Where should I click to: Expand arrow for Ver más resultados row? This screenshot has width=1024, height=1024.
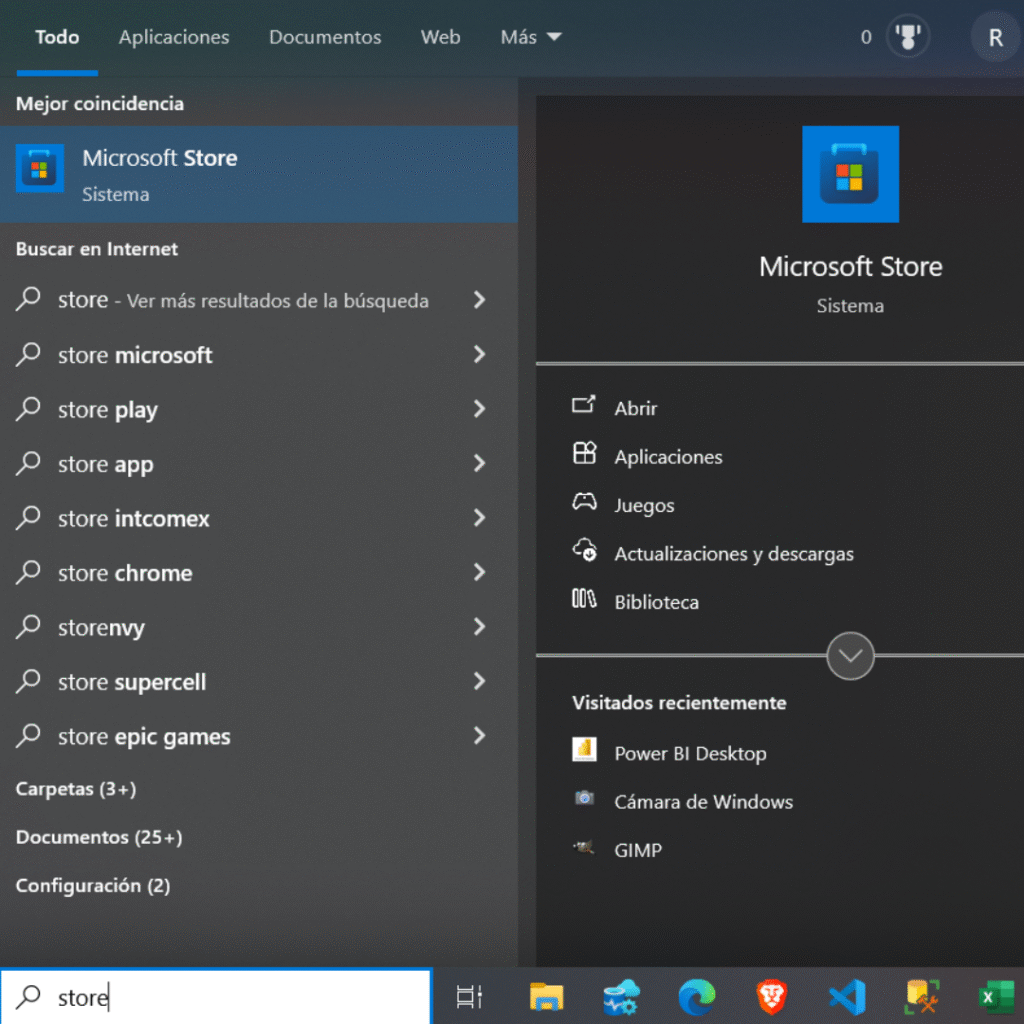(479, 300)
